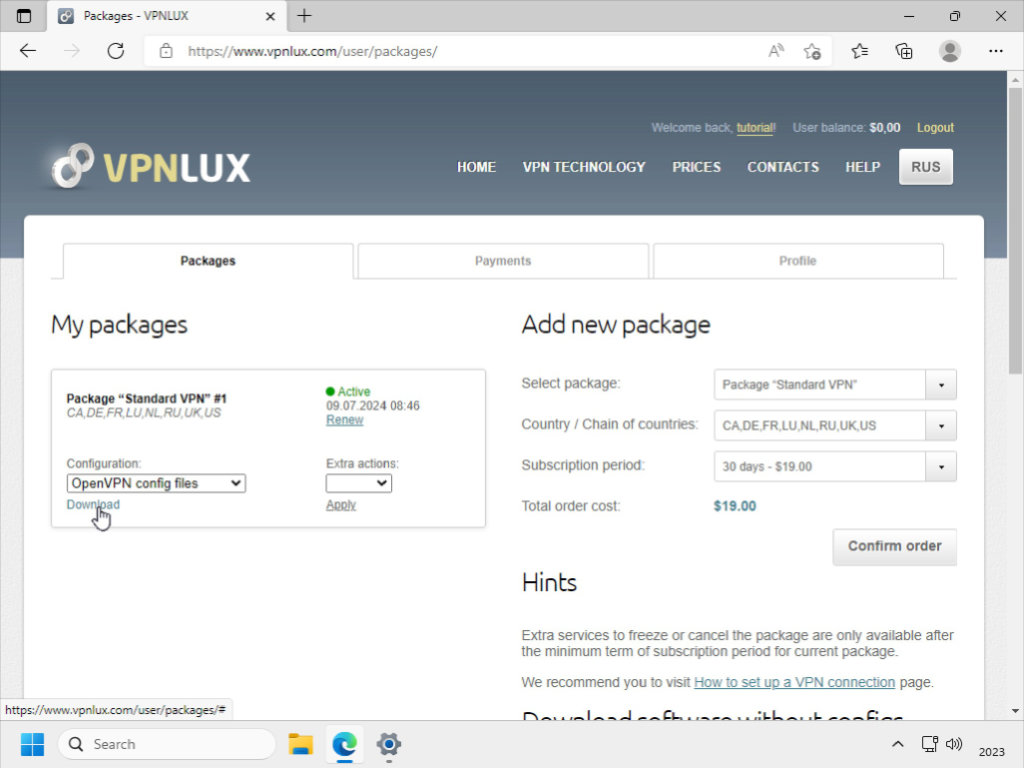Switch to the Profile tab
The height and width of the screenshot is (768, 1024).
pyautogui.click(x=797, y=261)
